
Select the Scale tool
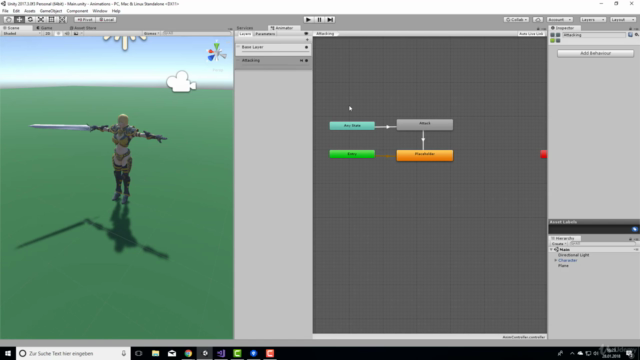pyautogui.click(x=41, y=20)
